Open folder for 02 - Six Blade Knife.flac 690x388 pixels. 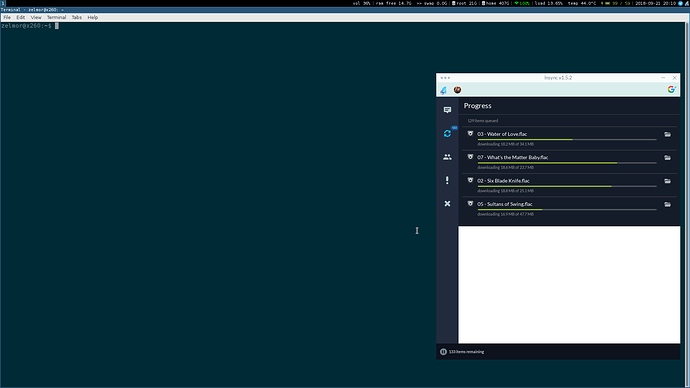pyautogui.click(x=668, y=181)
